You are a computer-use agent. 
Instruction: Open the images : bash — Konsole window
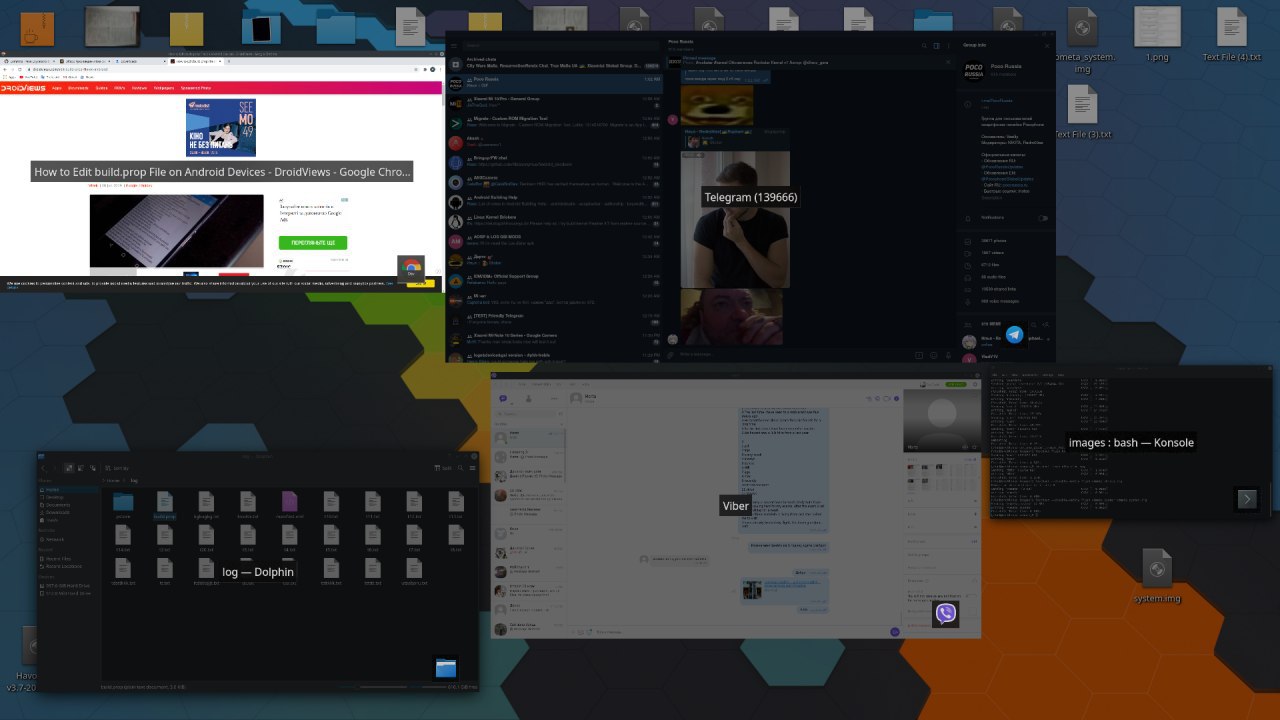click(1131, 442)
